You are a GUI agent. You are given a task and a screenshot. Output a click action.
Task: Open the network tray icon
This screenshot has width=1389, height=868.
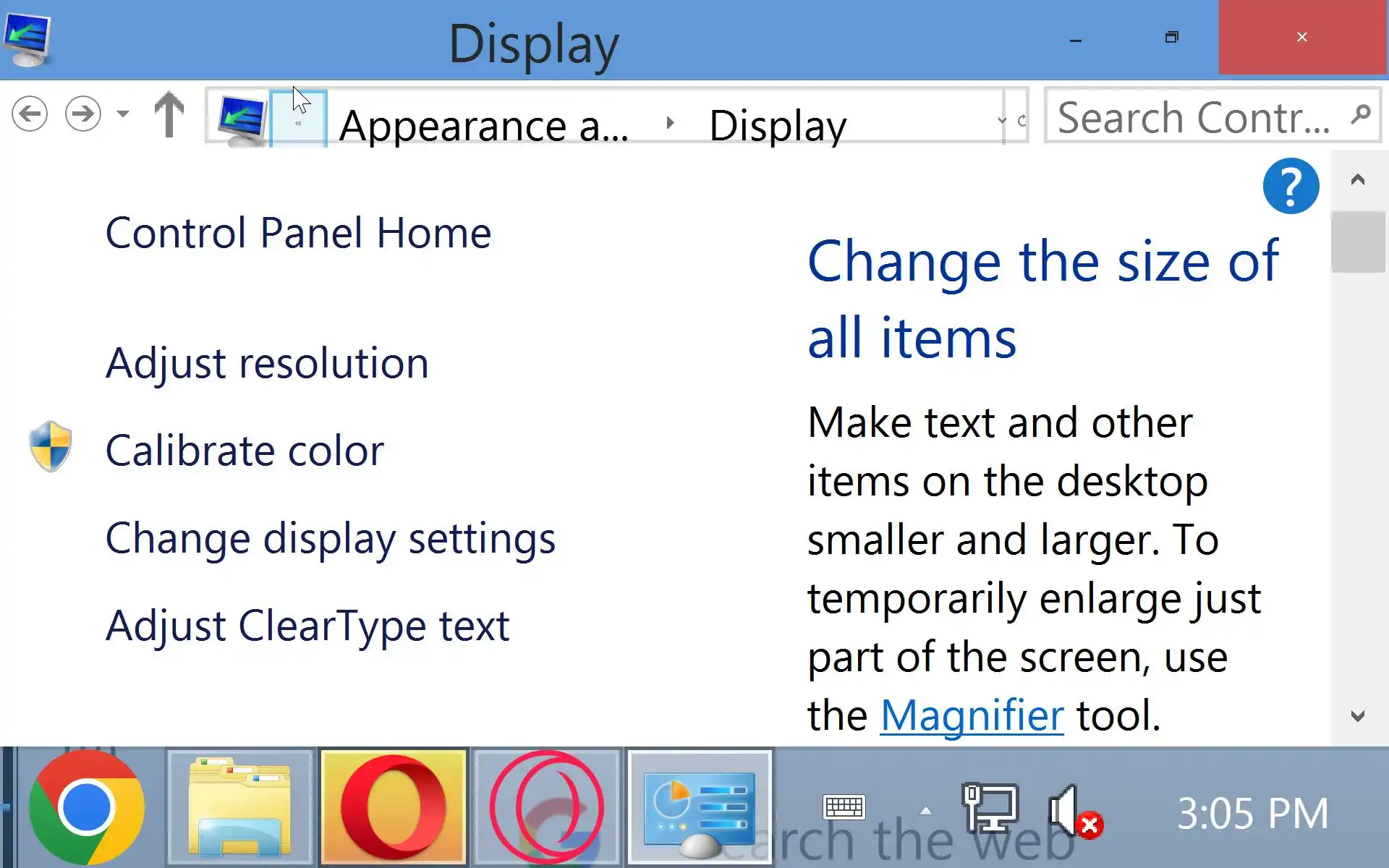[x=990, y=809]
